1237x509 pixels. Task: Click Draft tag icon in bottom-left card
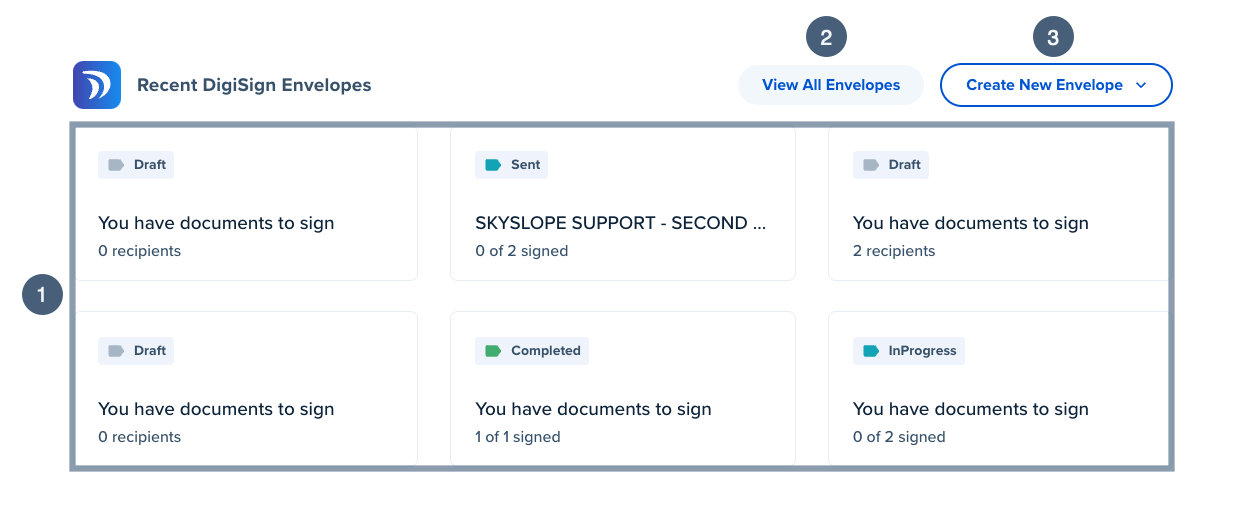coord(115,351)
